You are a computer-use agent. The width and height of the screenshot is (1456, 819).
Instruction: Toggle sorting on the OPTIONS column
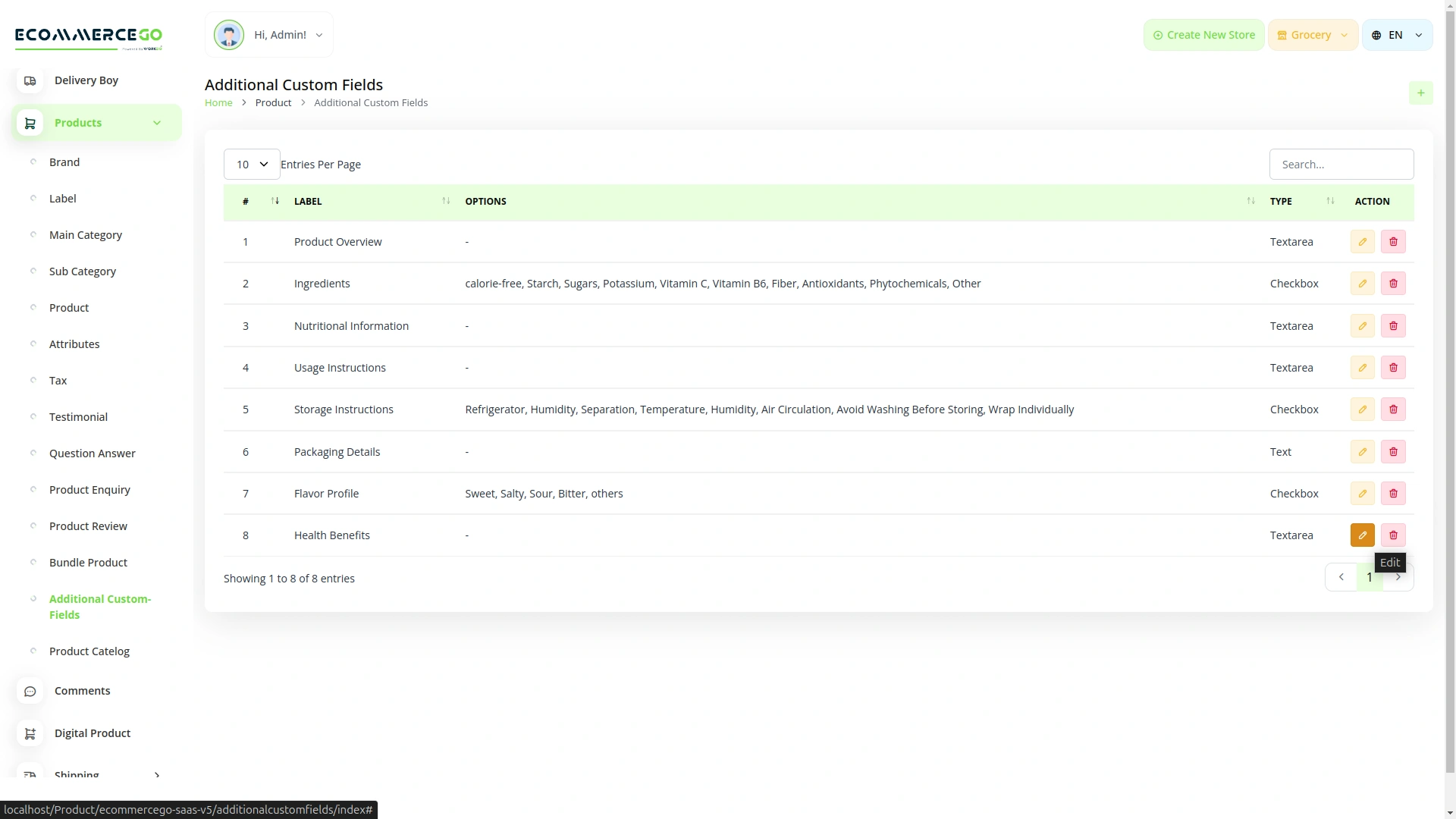point(1249,201)
